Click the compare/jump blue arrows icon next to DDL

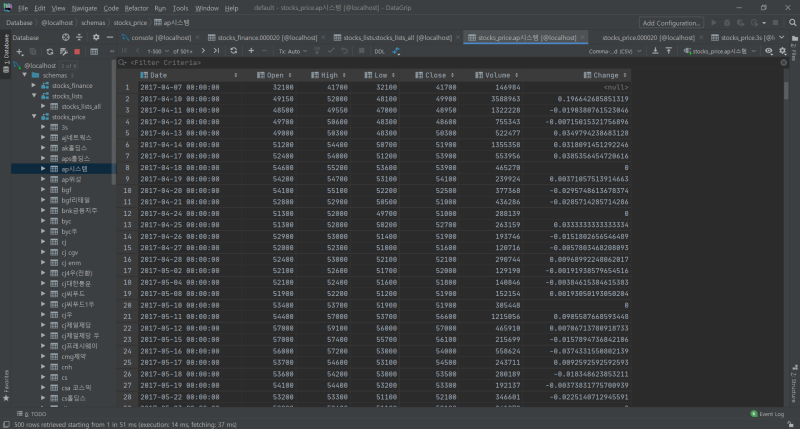click(x=396, y=51)
